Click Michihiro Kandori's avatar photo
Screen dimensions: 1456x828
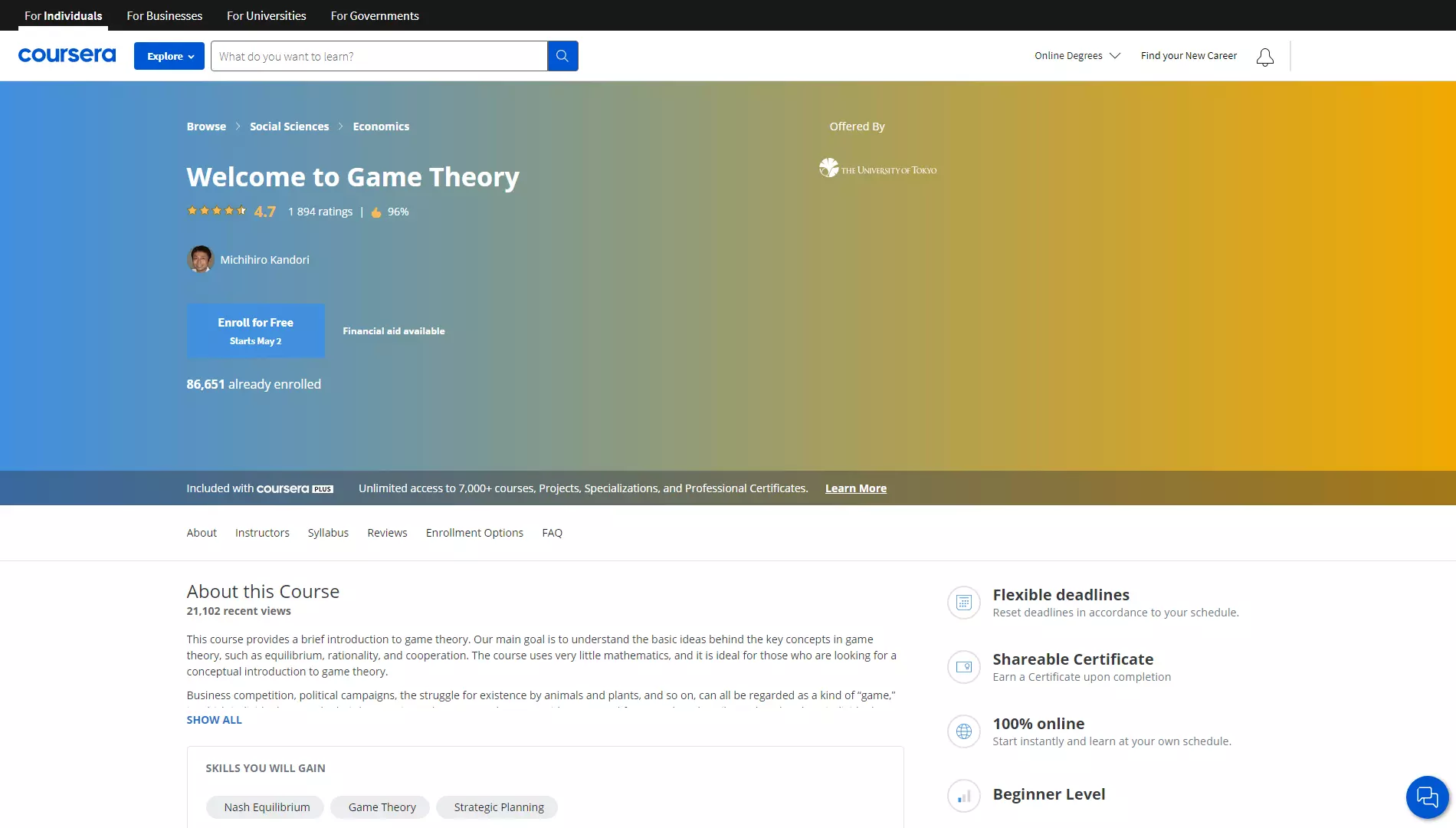click(200, 259)
